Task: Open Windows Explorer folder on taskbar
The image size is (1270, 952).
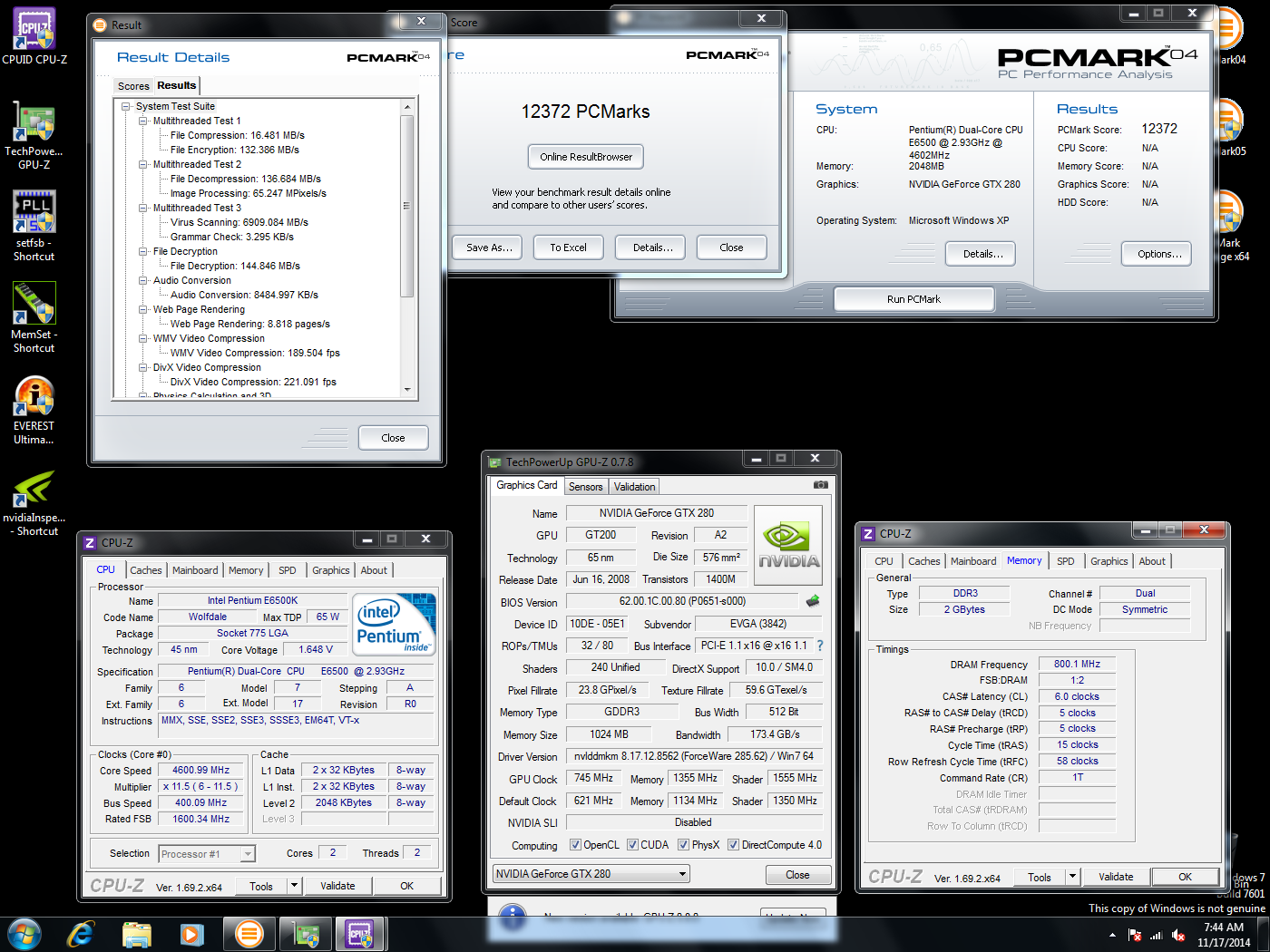Action: tap(137, 934)
